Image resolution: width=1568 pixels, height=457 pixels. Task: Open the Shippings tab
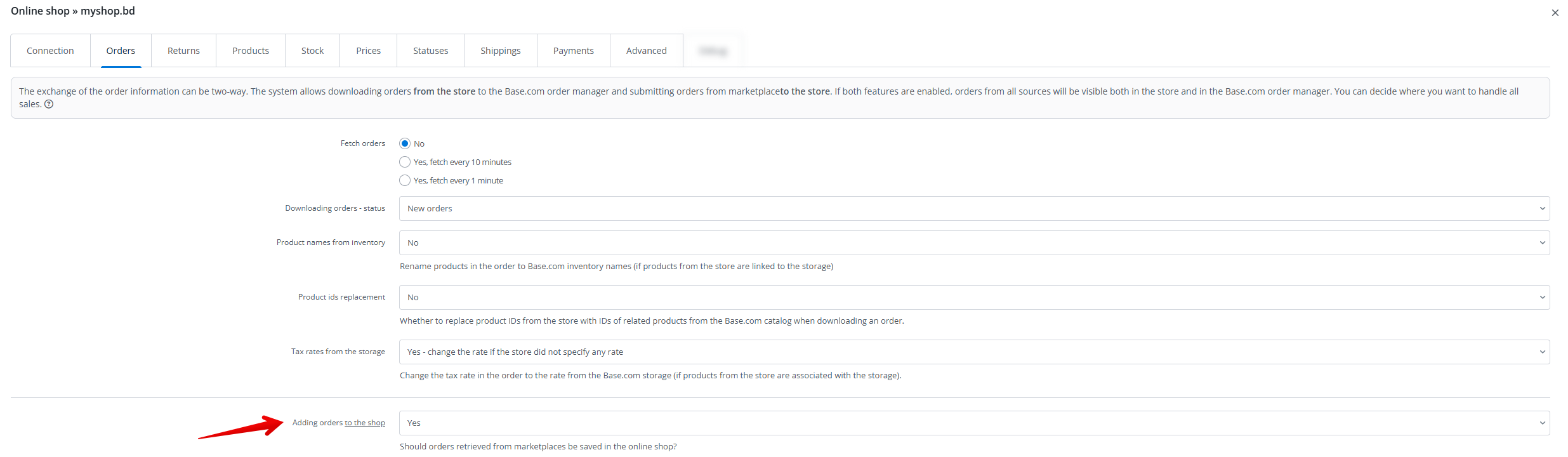click(x=500, y=51)
